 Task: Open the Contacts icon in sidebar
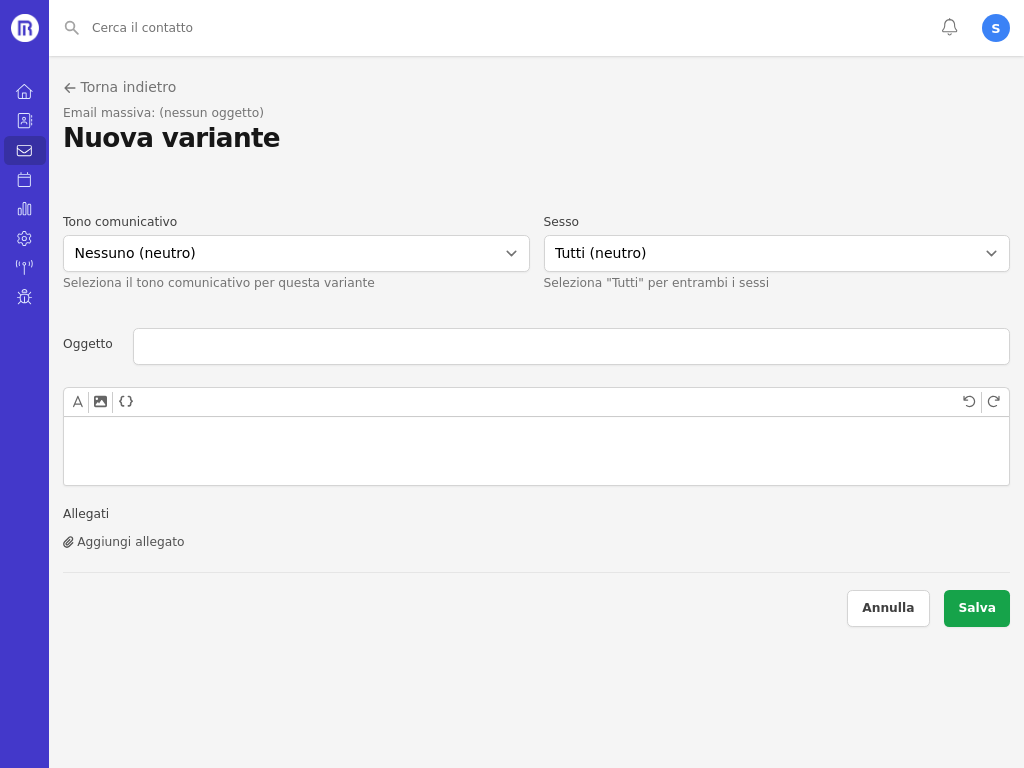tap(24, 121)
